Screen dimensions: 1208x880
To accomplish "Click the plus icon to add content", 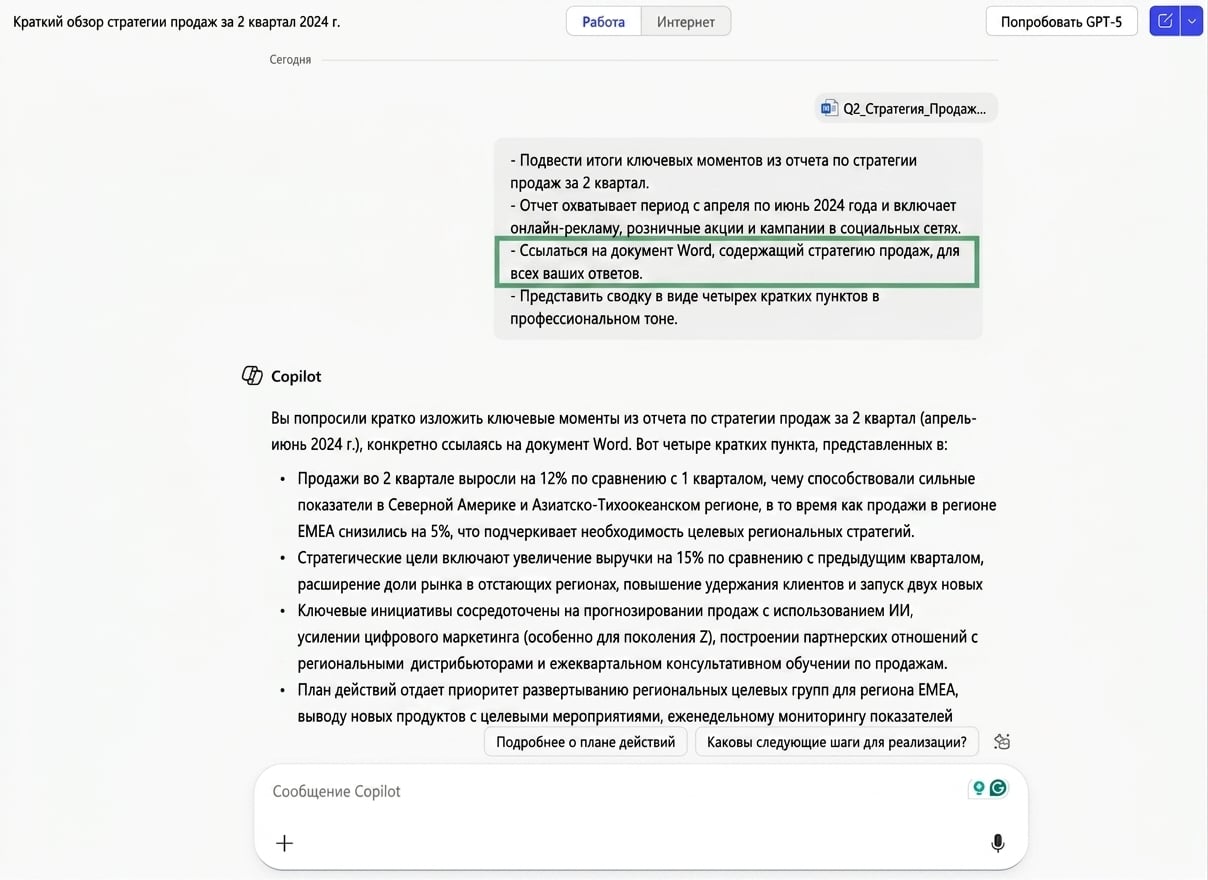I will click(x=284, y=843).
